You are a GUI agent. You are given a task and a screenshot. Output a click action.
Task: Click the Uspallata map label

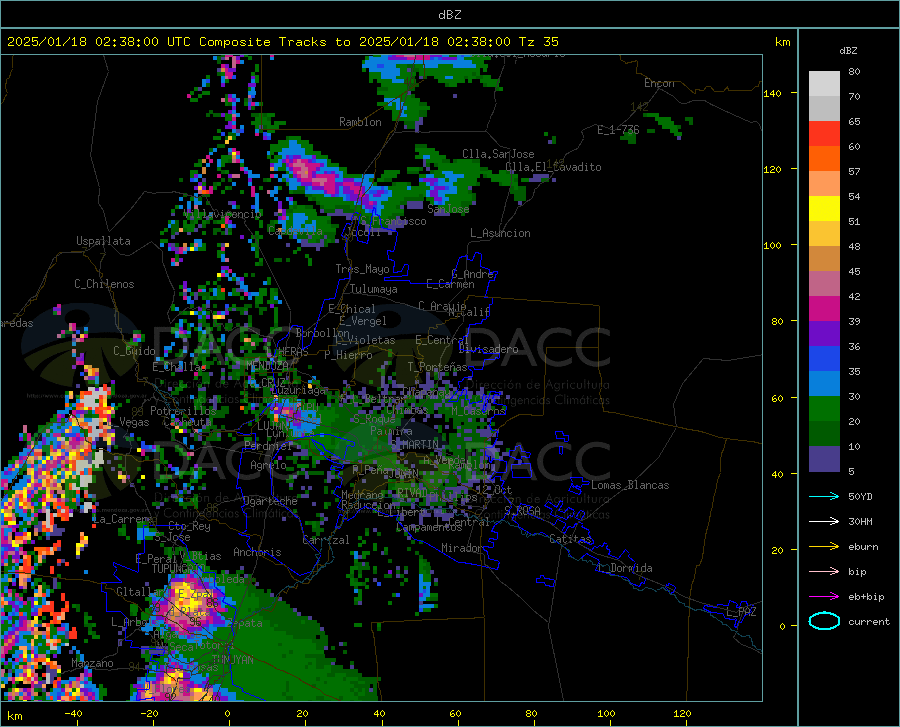(103, 241)
